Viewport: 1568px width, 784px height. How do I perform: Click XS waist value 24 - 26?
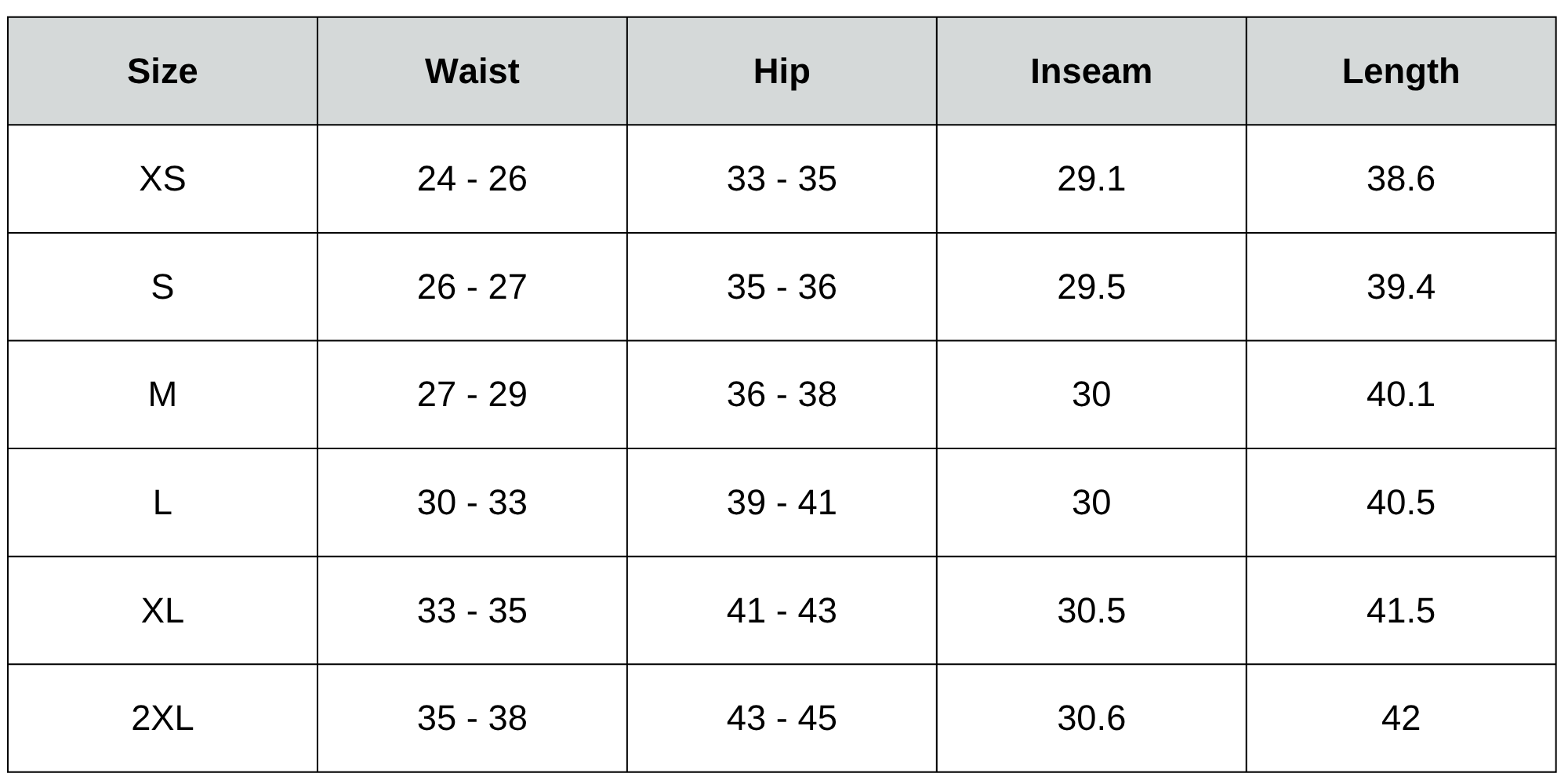click(472, 179)
